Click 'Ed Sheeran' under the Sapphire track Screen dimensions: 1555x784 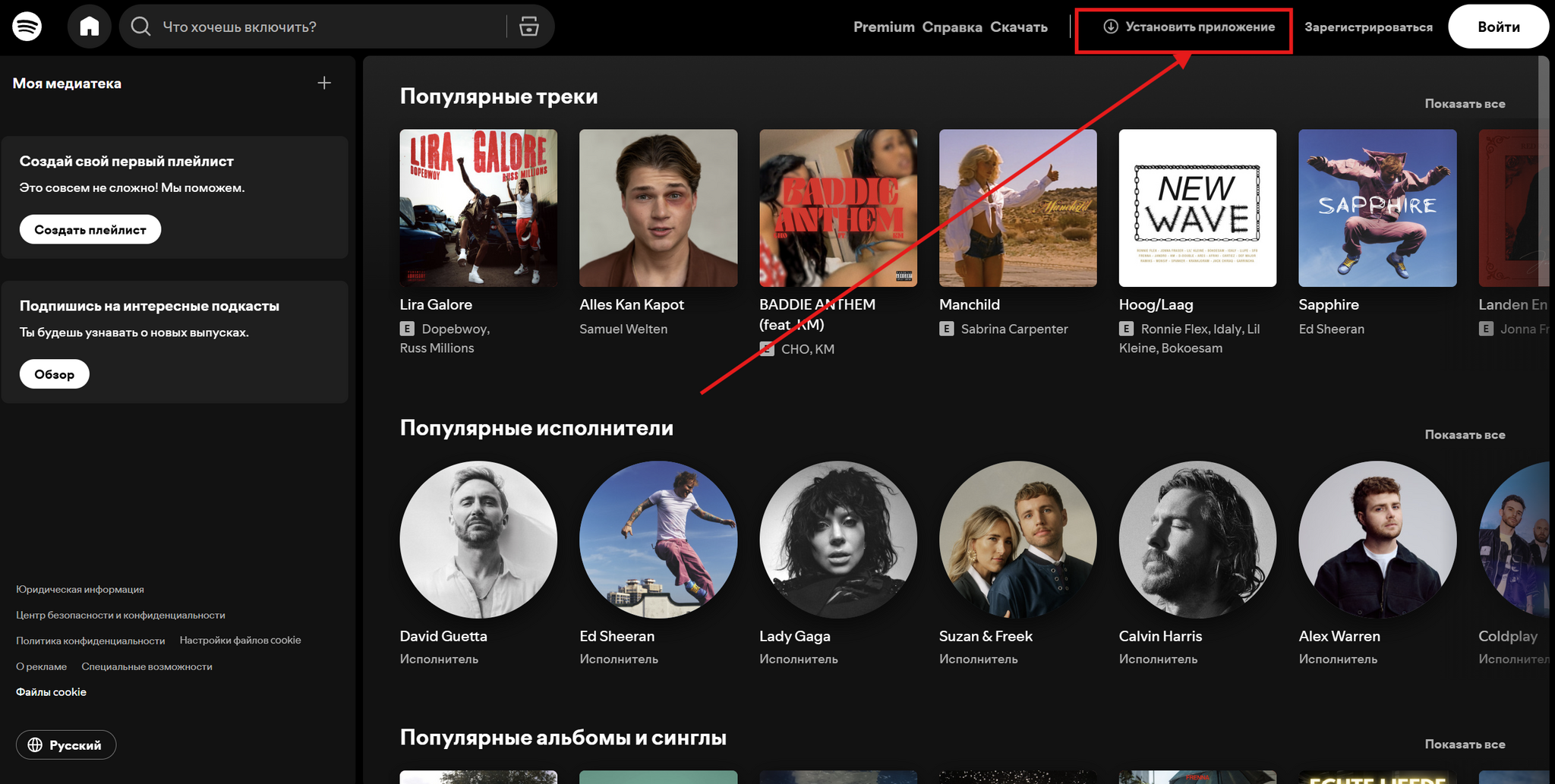pos(1331,329)
